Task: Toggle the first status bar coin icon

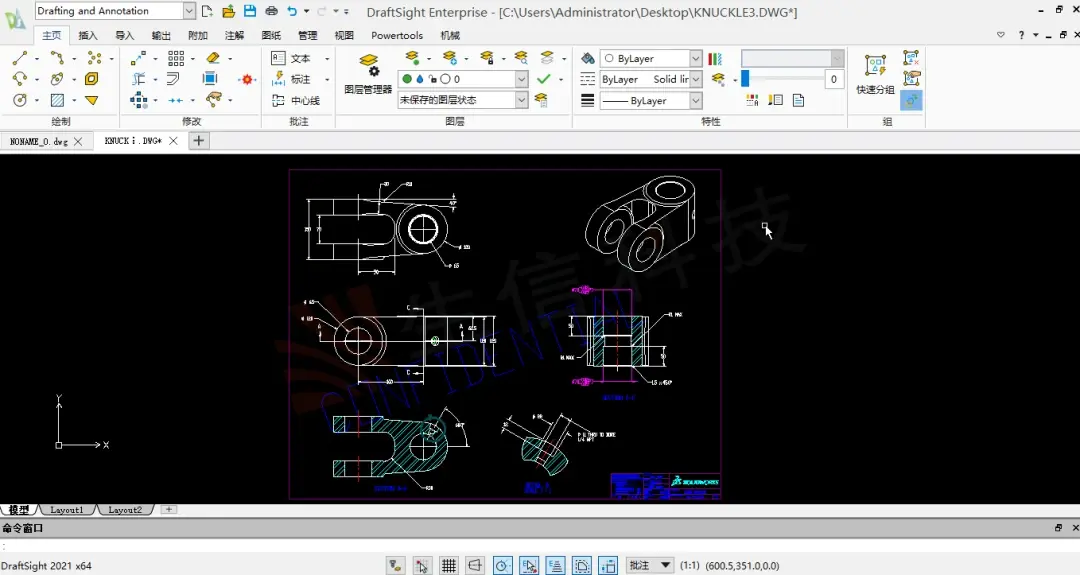Action: pyautogui.click(x=395, y=565)
